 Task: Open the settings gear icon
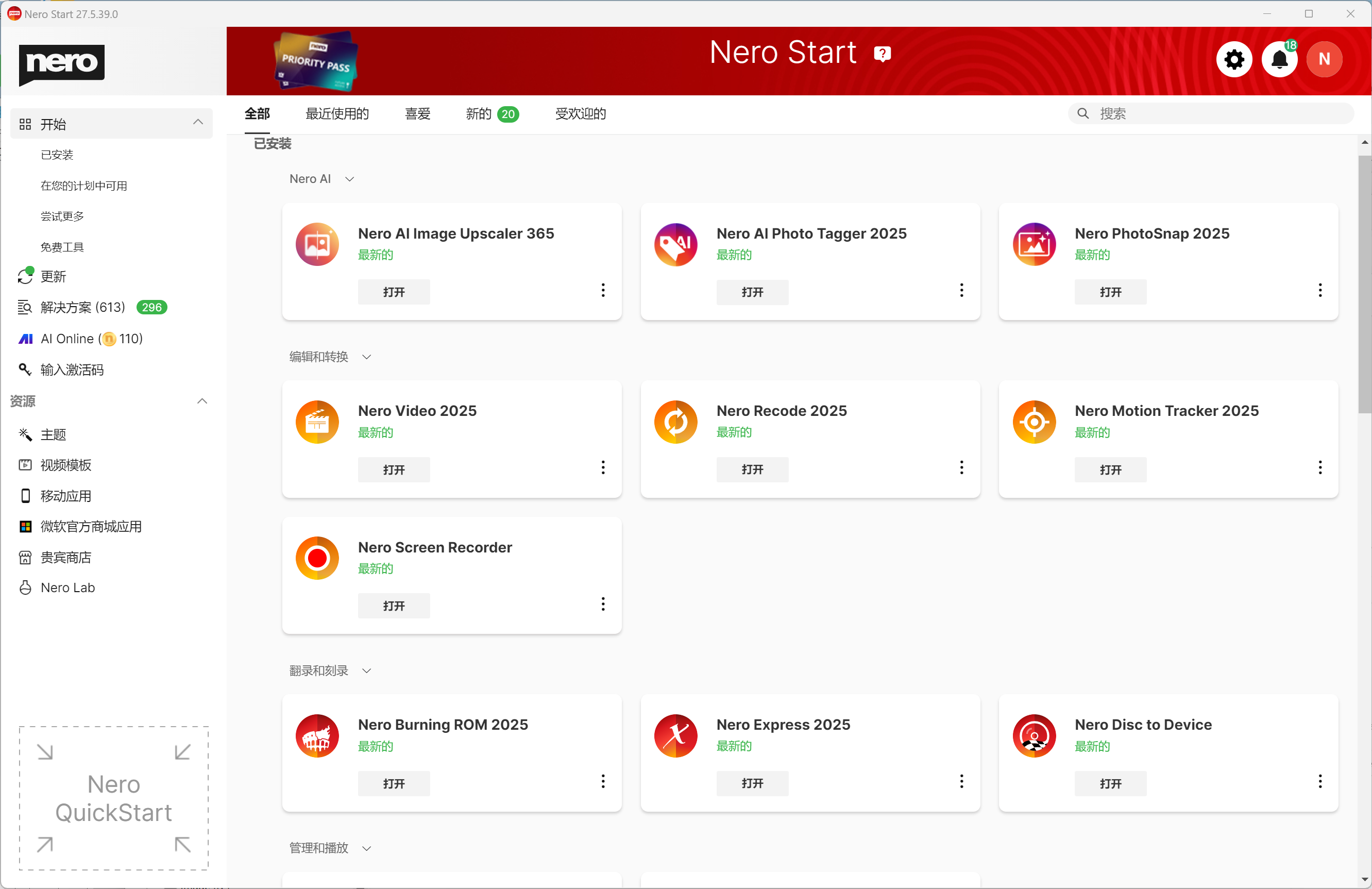tap(1233, 59)
